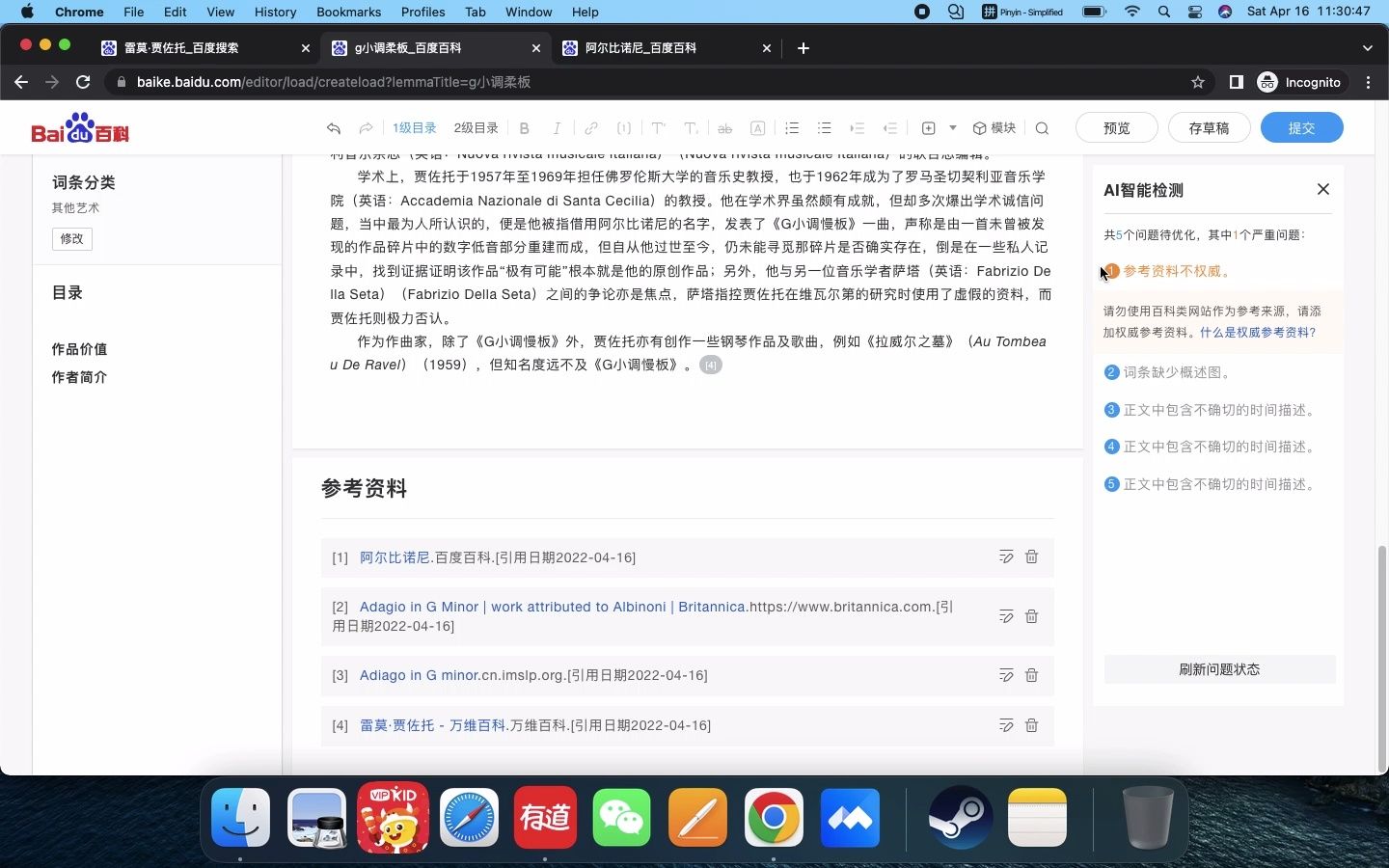Open the Bookmarks menu in menu bar
The image size is (1389, 868).
click(x=348, y=12)
